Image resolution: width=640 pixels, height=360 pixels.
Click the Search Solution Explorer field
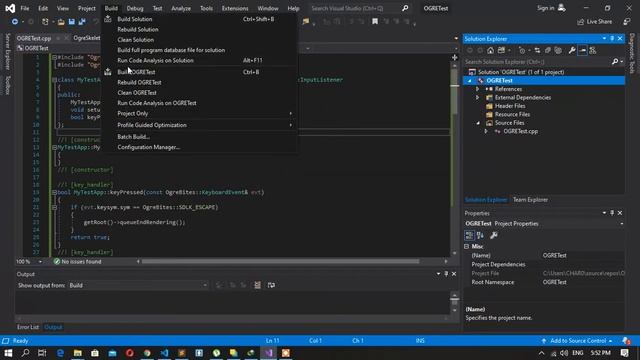point(538,62)
